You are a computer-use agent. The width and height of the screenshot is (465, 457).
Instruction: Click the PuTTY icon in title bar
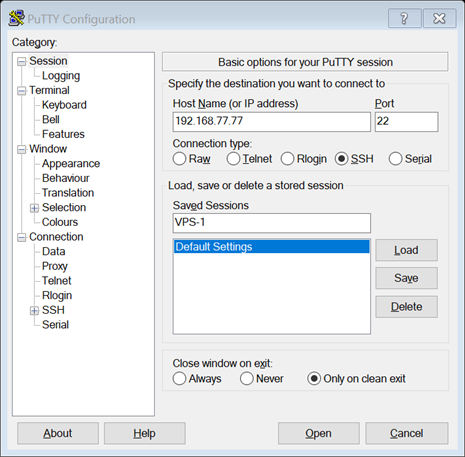click(x=16, y=18)
